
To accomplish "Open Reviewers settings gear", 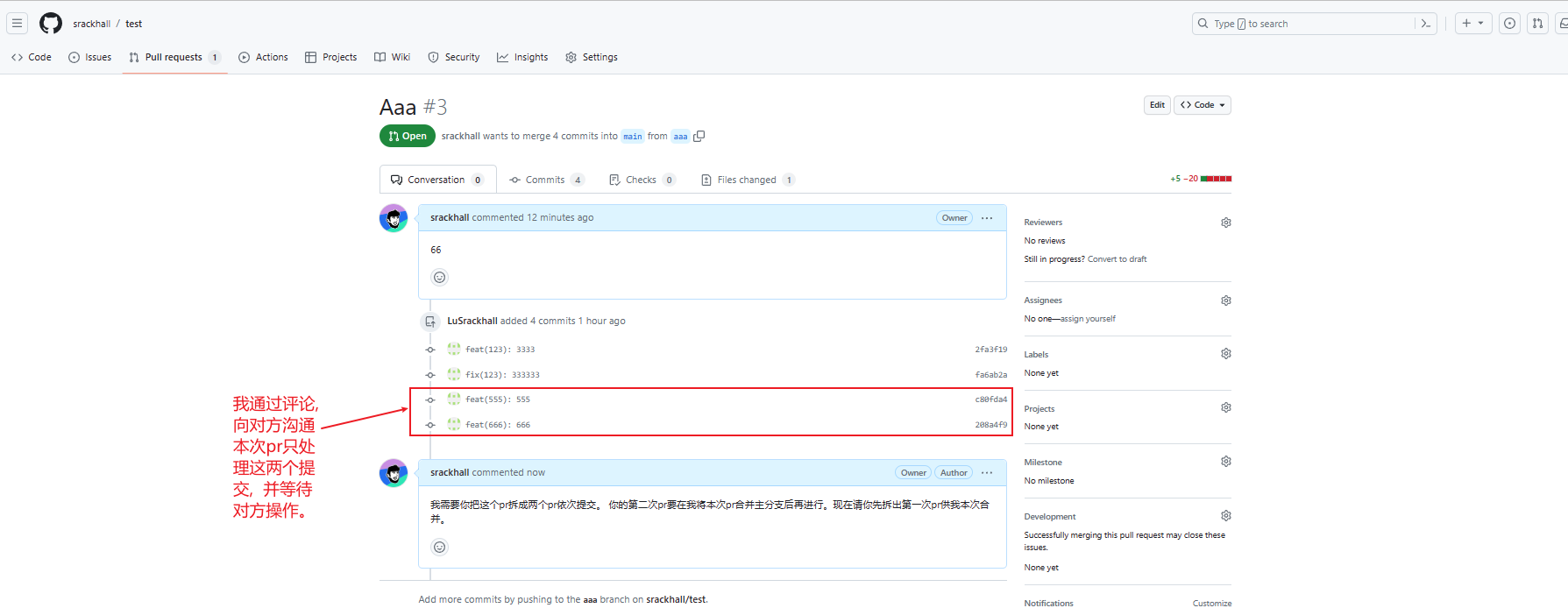I will pyautogui.click(x=1225, y=223).
